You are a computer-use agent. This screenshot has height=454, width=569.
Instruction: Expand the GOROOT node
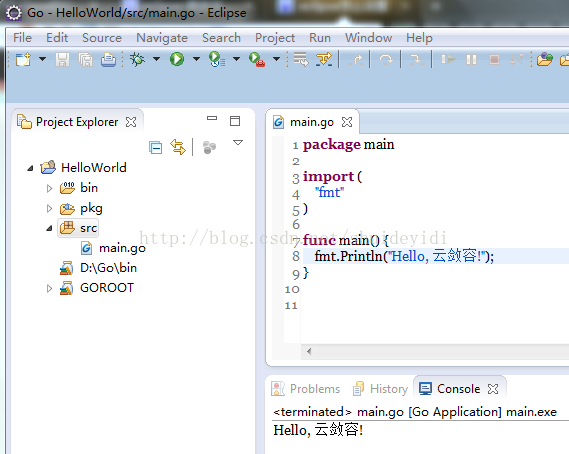pos(49,289)
